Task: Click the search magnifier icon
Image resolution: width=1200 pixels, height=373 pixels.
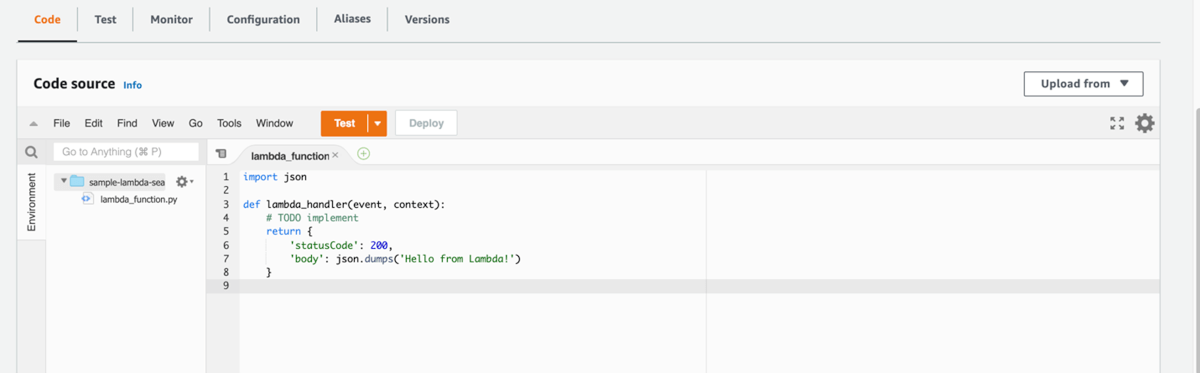Action: coord(31,153)
